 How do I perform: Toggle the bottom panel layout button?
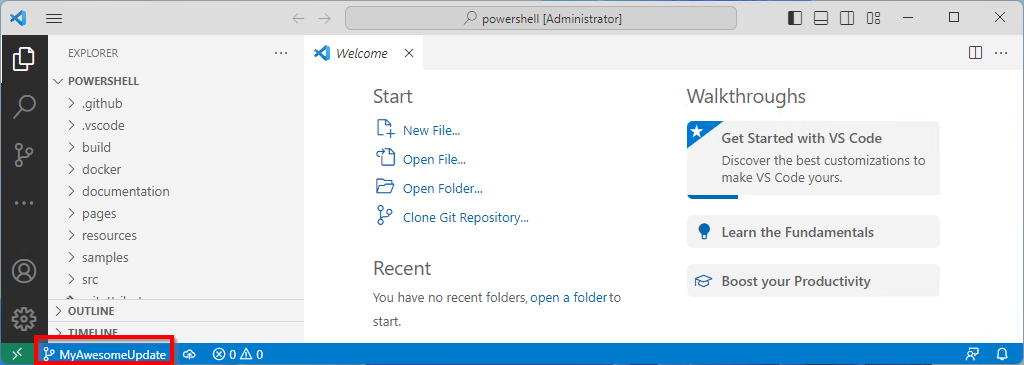coord(821,18)
